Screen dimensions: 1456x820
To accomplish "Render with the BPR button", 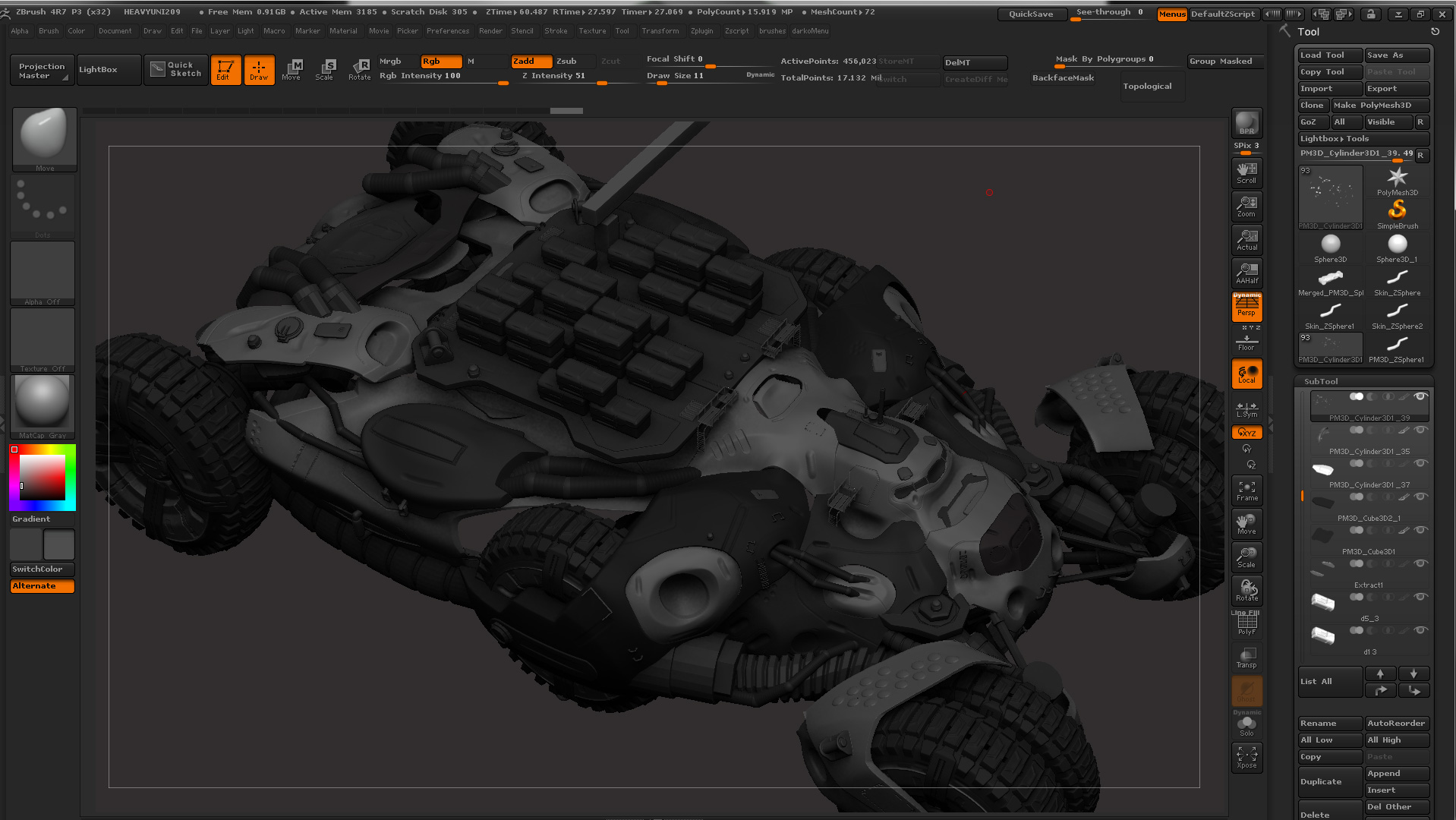I will click(1246, 123).
